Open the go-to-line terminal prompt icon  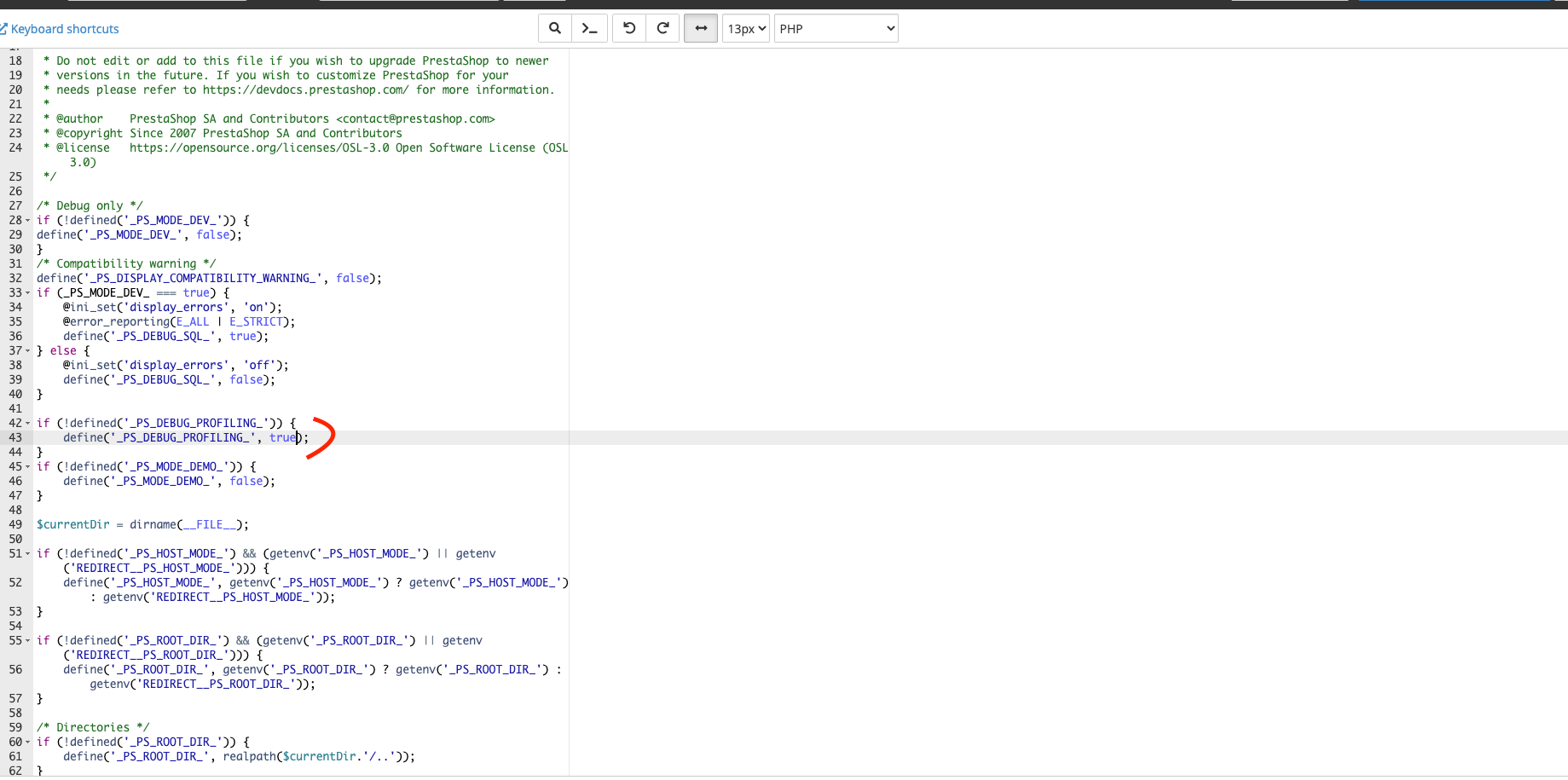coord(589,28)
